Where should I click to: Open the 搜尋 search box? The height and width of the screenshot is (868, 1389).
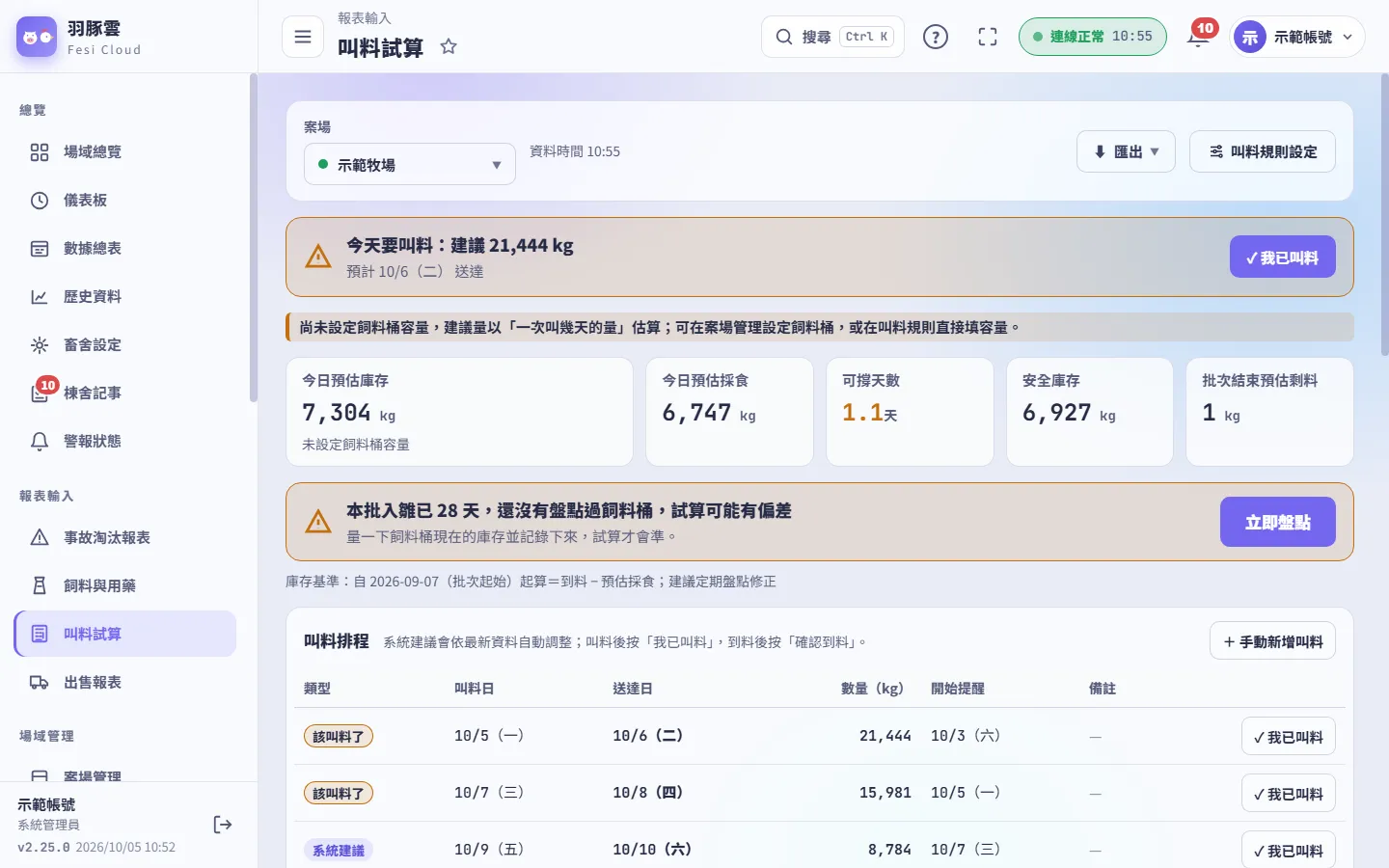point(832,37)
